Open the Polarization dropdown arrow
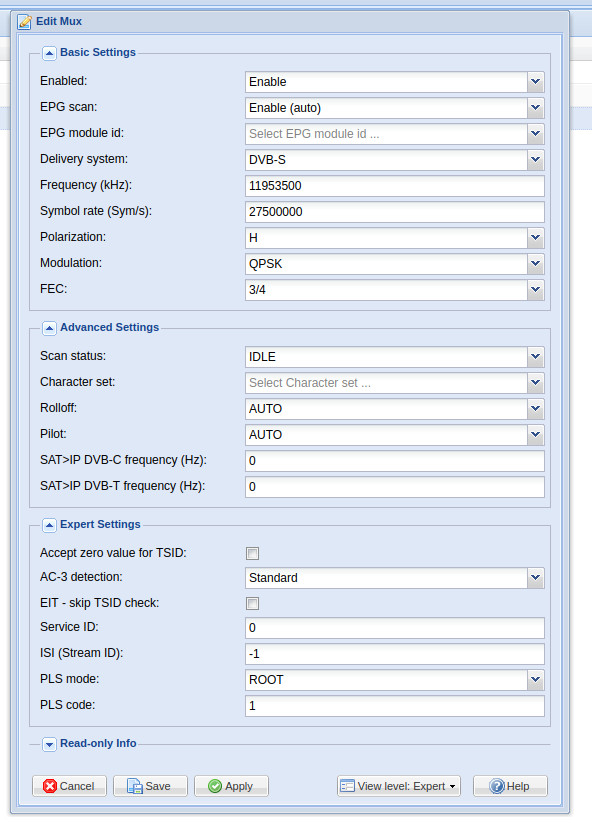The image size is (592, 823). coord(535,238)
